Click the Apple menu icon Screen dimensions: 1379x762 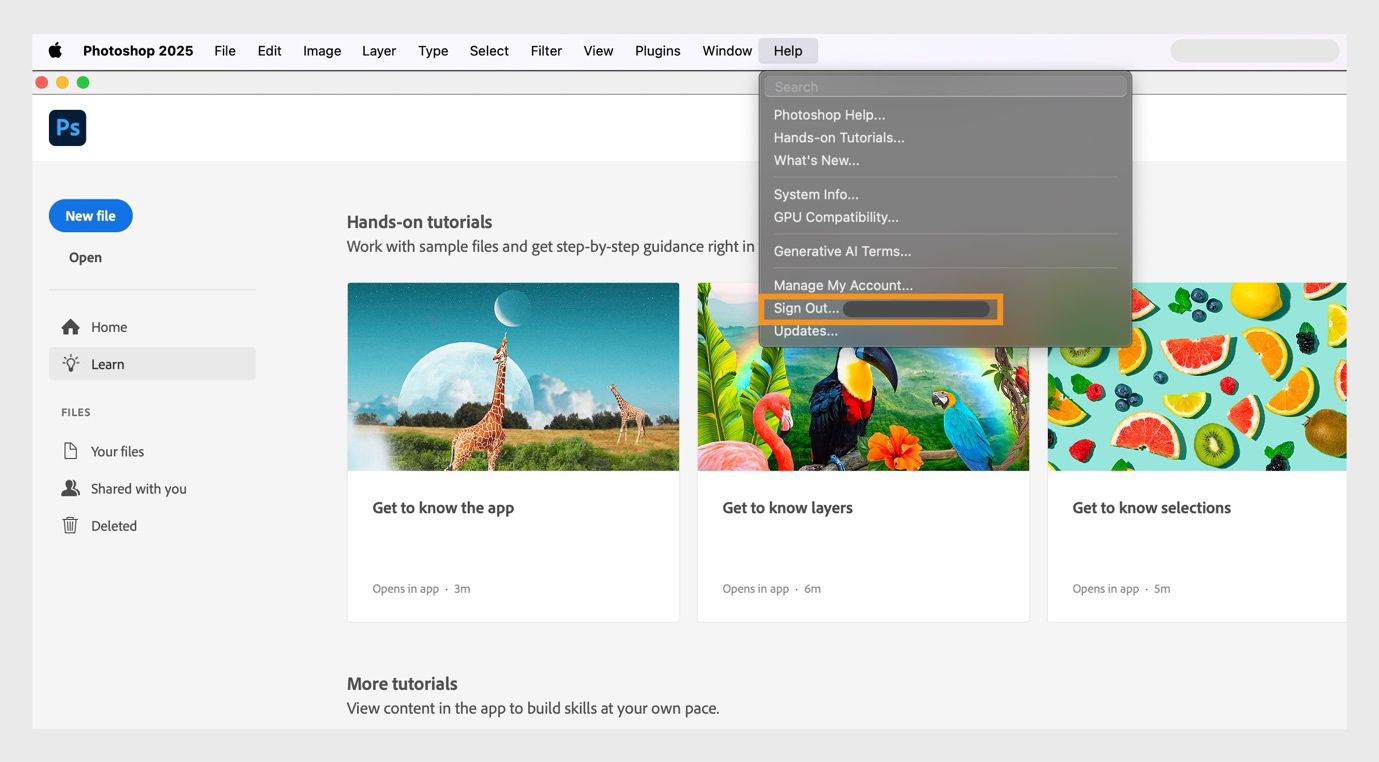[x=54, y=50]
